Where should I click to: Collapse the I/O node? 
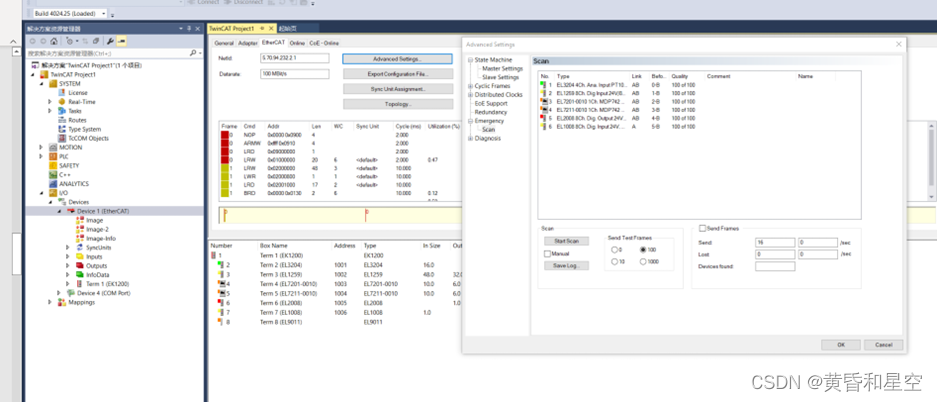pos(41,193)
